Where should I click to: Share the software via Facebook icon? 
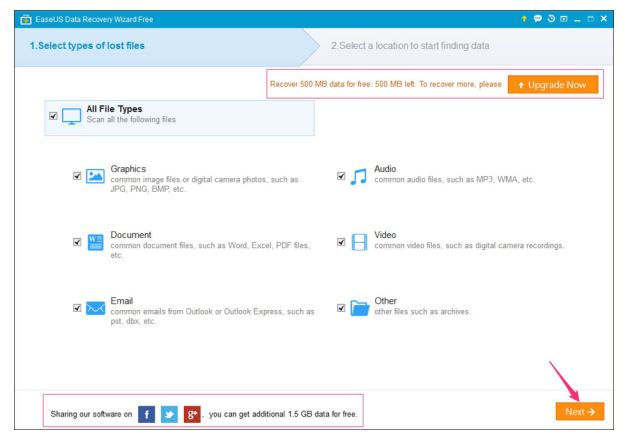[146, 414]
